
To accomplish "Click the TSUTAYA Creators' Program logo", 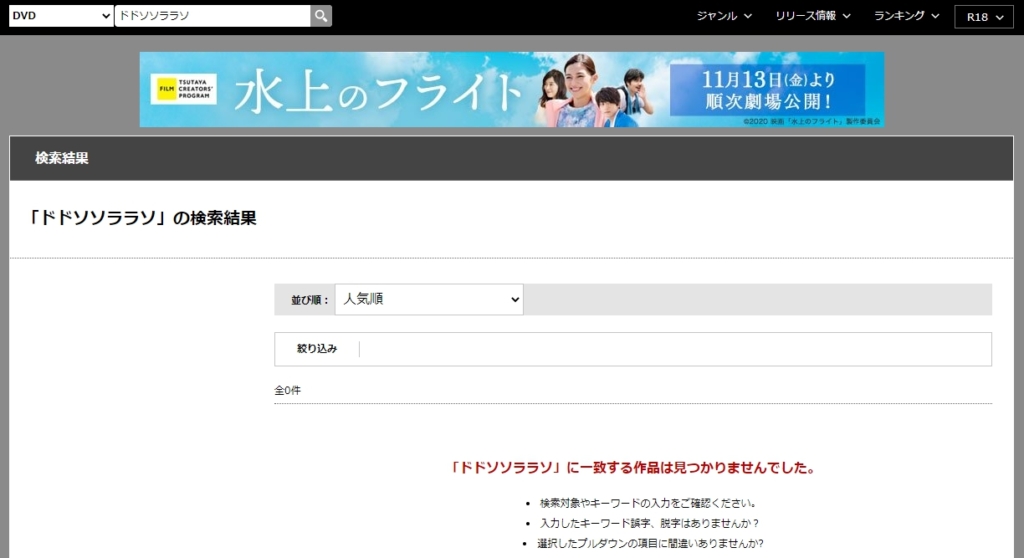I will tap(184, 90).
